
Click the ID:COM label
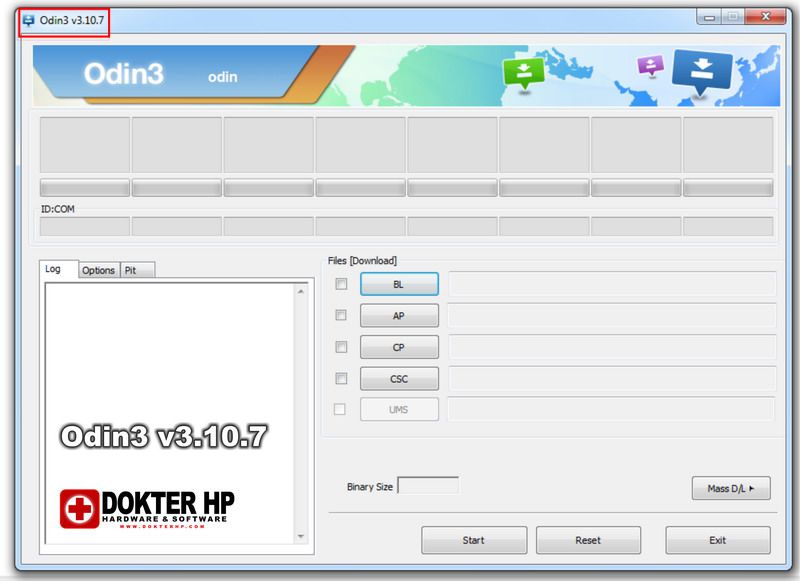(x=58, y=209)
